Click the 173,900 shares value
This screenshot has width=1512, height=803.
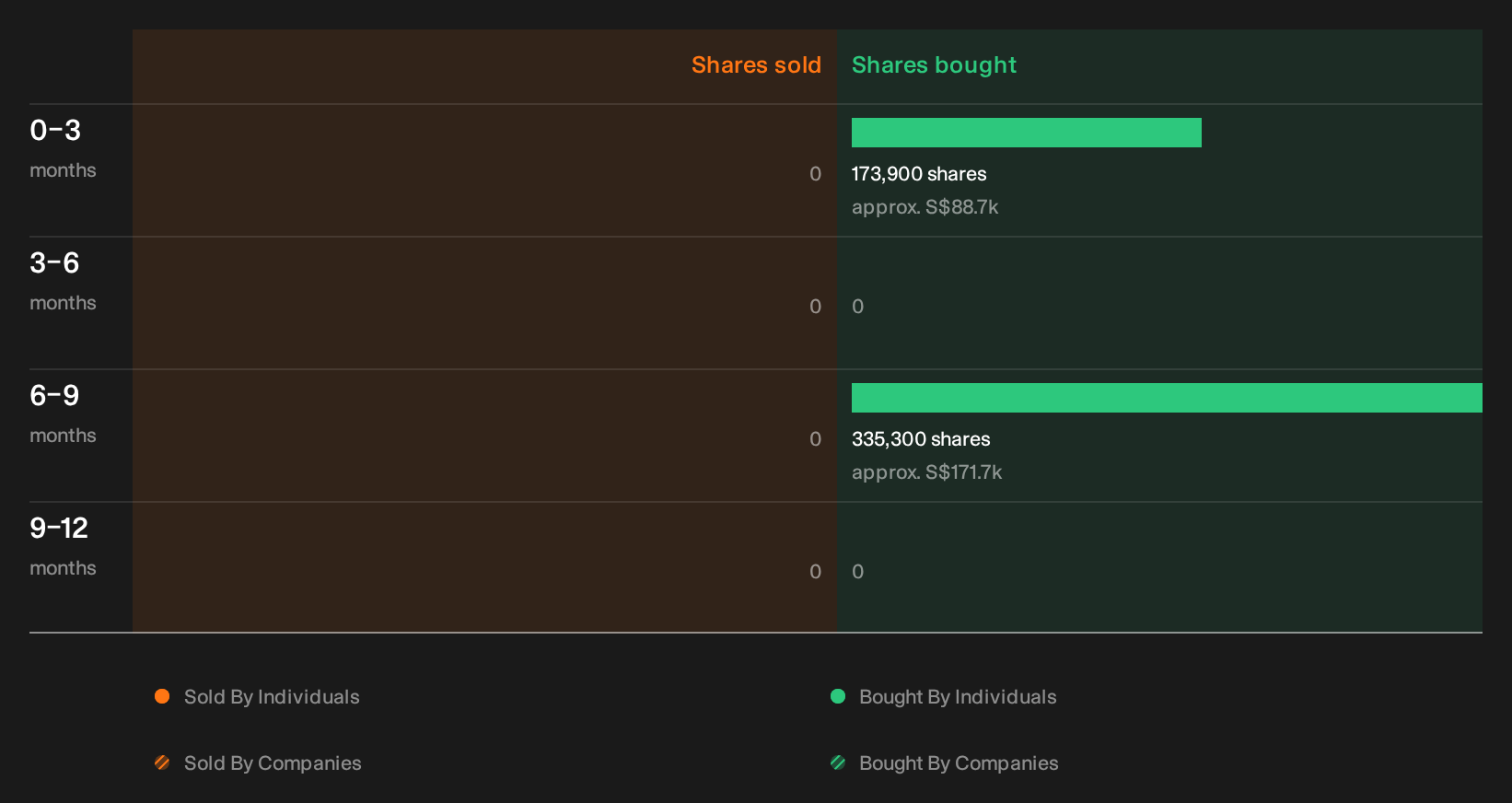click(x=919, y=174)
